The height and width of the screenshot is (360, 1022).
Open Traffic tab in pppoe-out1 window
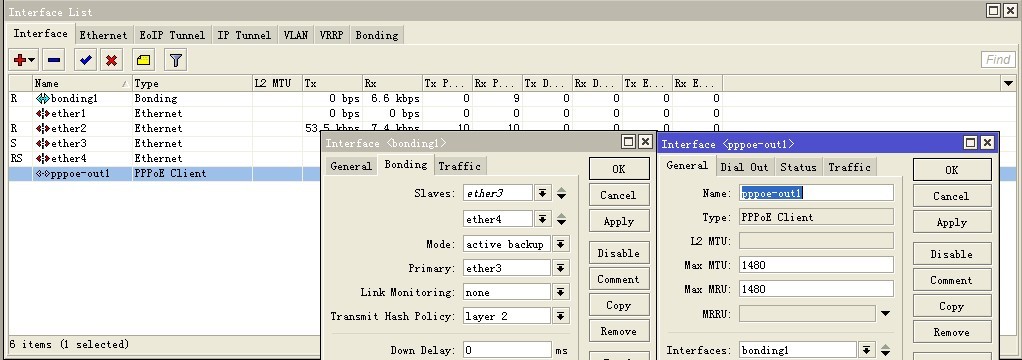click(849, 168)
